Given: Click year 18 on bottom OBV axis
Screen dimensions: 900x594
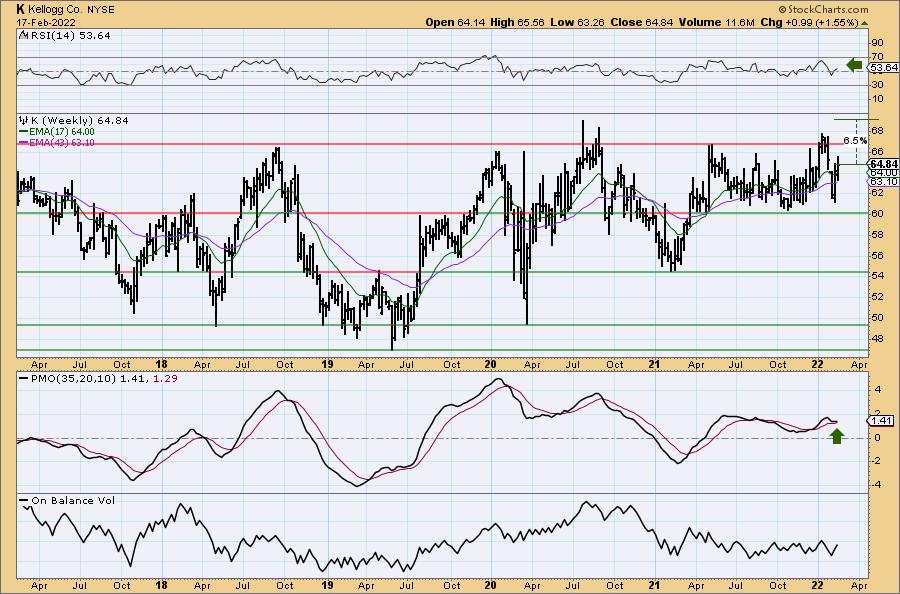Looking at the screenshot, I should pyautogui.click(x=161, y=585).
